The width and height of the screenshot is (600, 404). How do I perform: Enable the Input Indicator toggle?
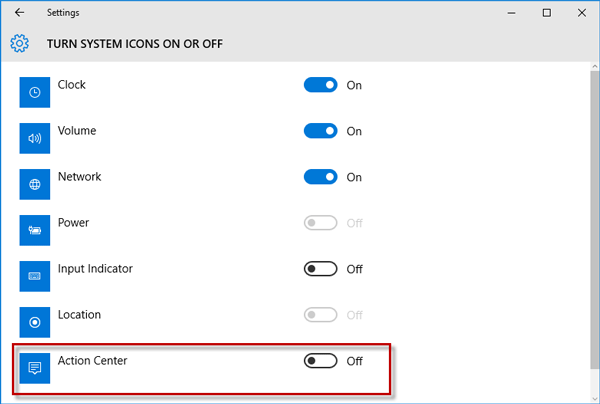pos(321,269)
